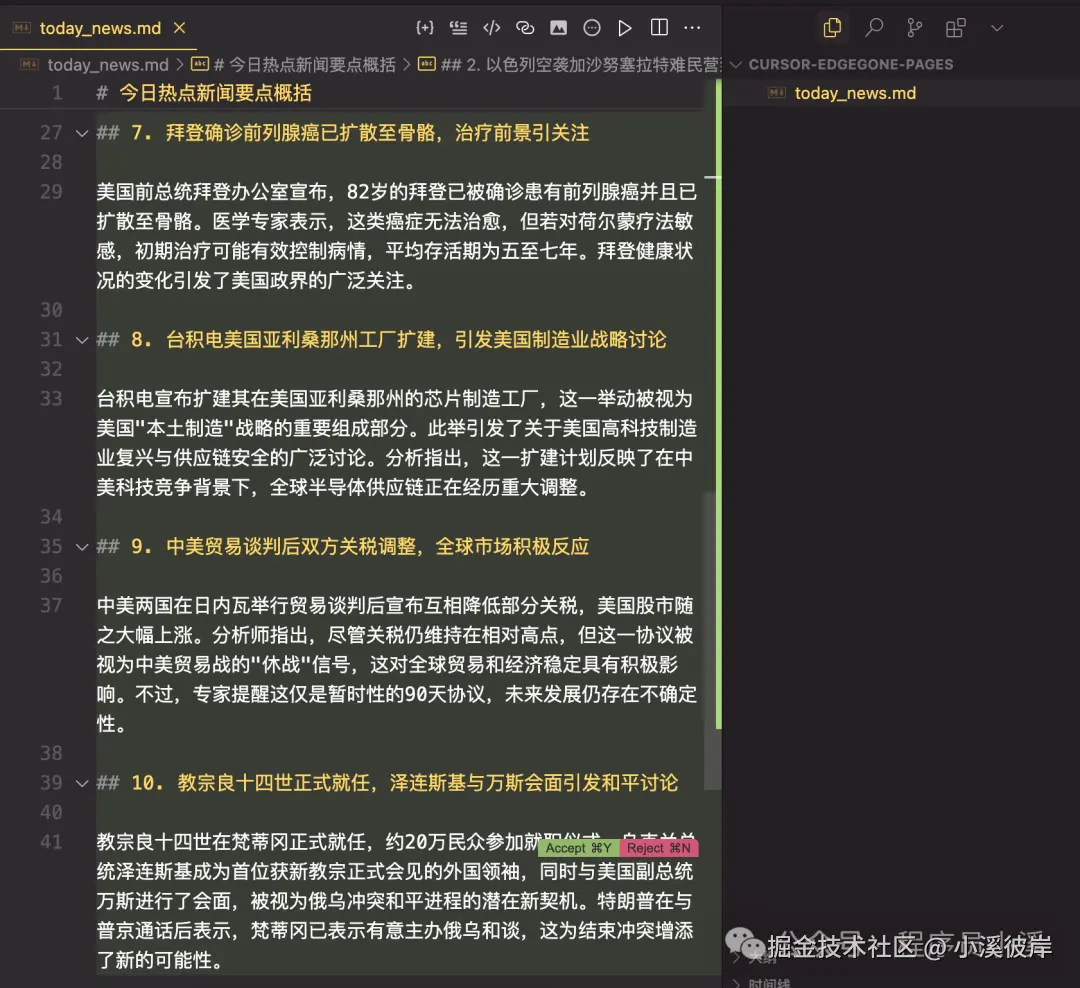The height and width of the screenshot is (988, 1080).
Task: Click the split editor icon
Action: (661, 27)
